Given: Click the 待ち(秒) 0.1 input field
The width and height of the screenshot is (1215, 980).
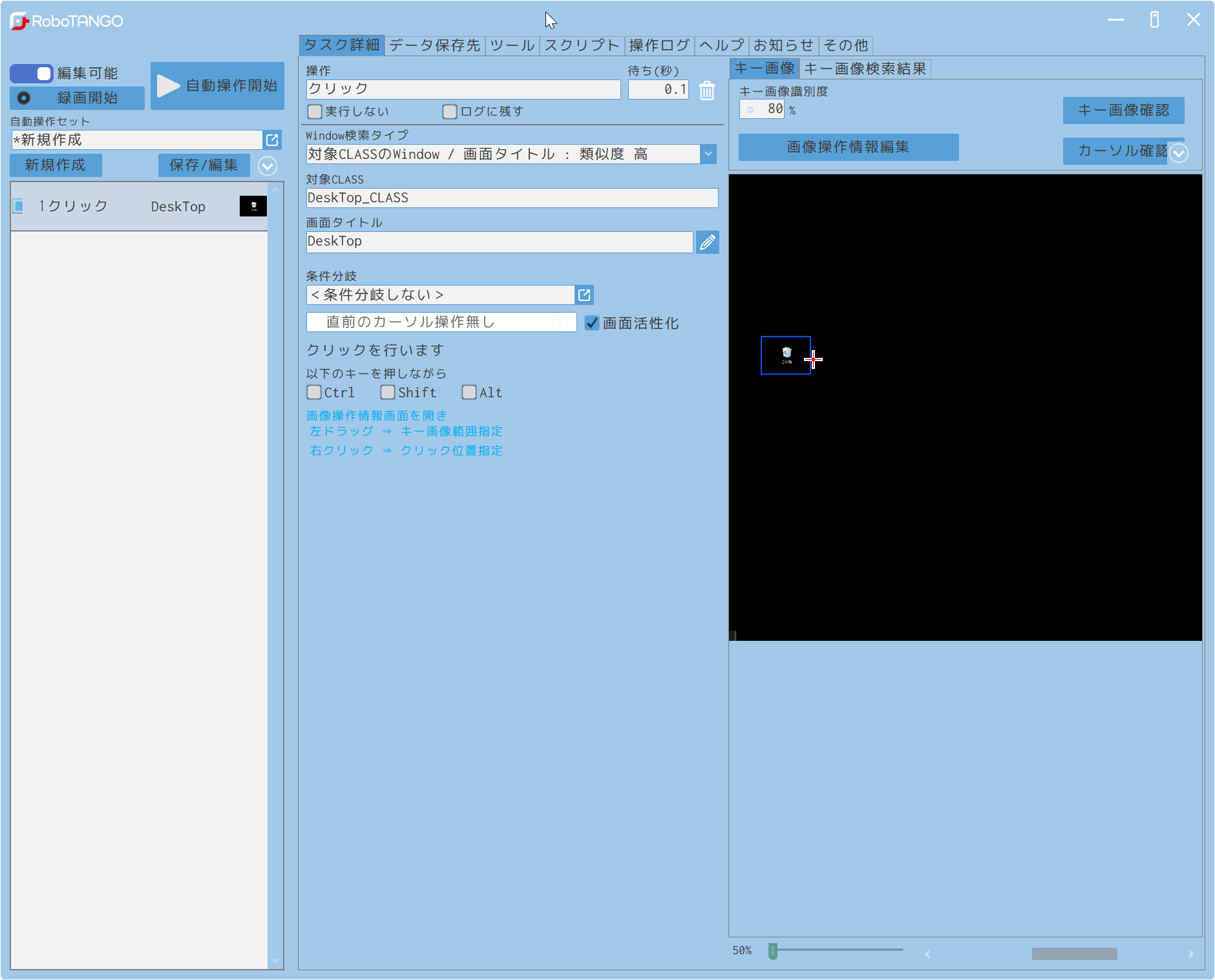Looking at the screenshot, I should [658, 89].
